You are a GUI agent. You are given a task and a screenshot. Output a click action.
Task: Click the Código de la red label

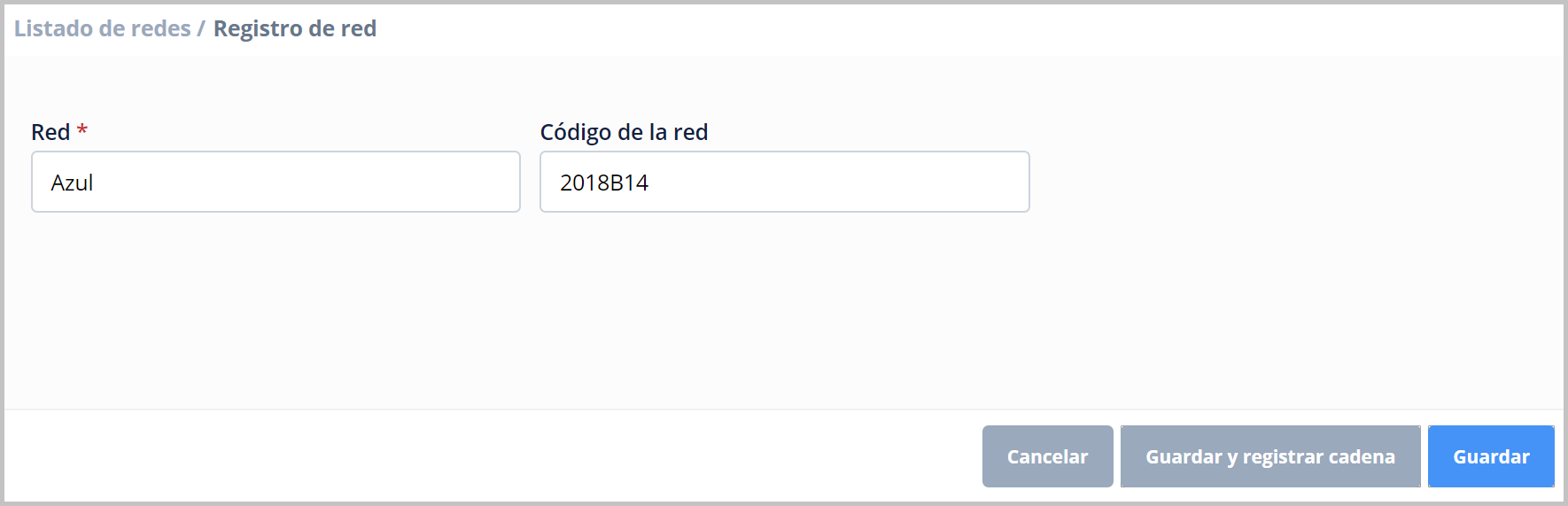click(x=624, y=132)
